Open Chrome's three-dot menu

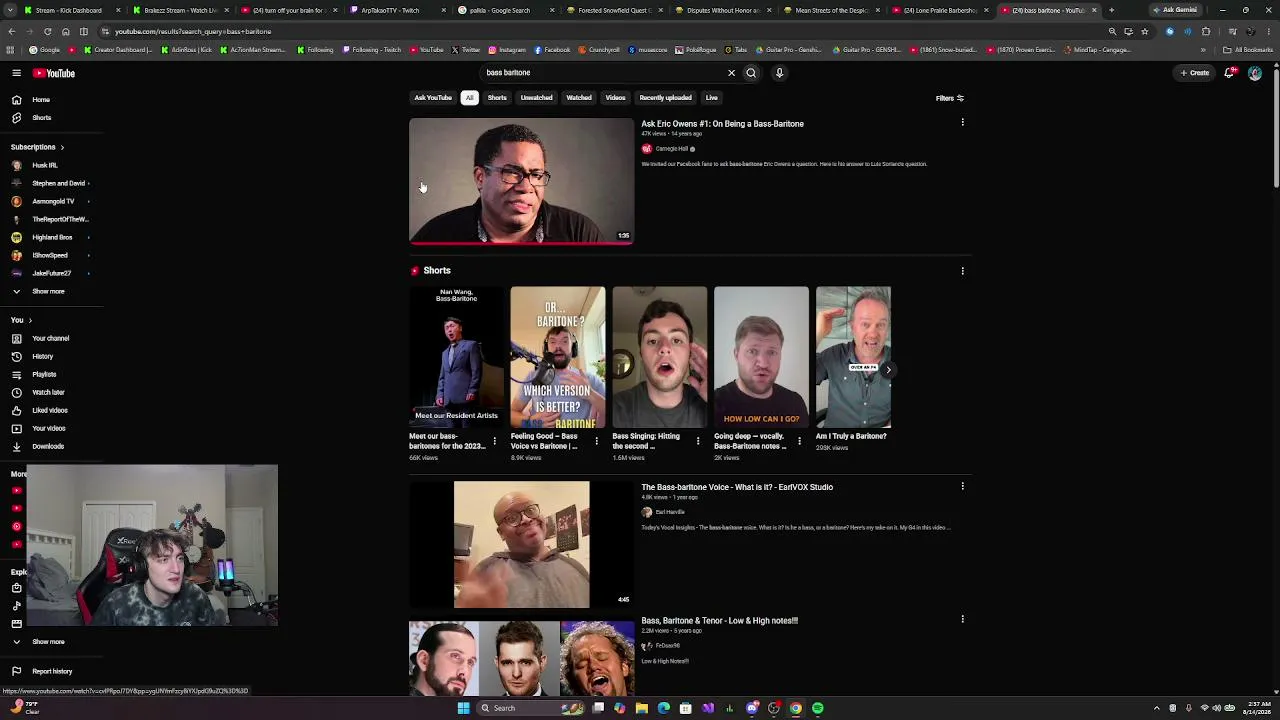coord(1269,31)
